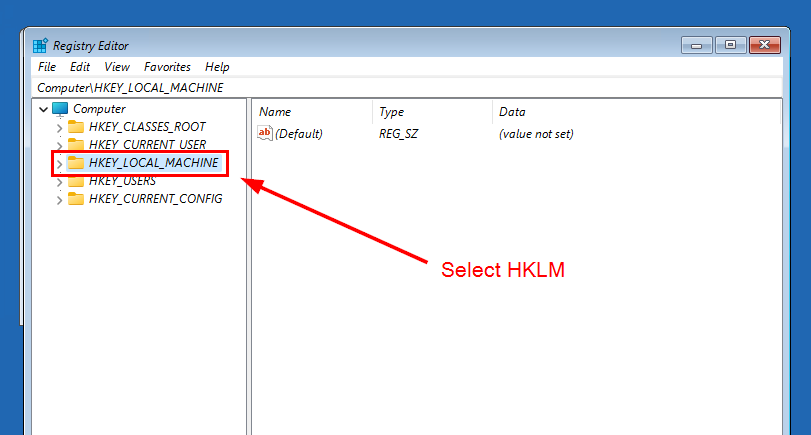Expand the HKEY_CLASSES_ROOT key
This screenshot has height=435, width=811.
click(59, 128)
